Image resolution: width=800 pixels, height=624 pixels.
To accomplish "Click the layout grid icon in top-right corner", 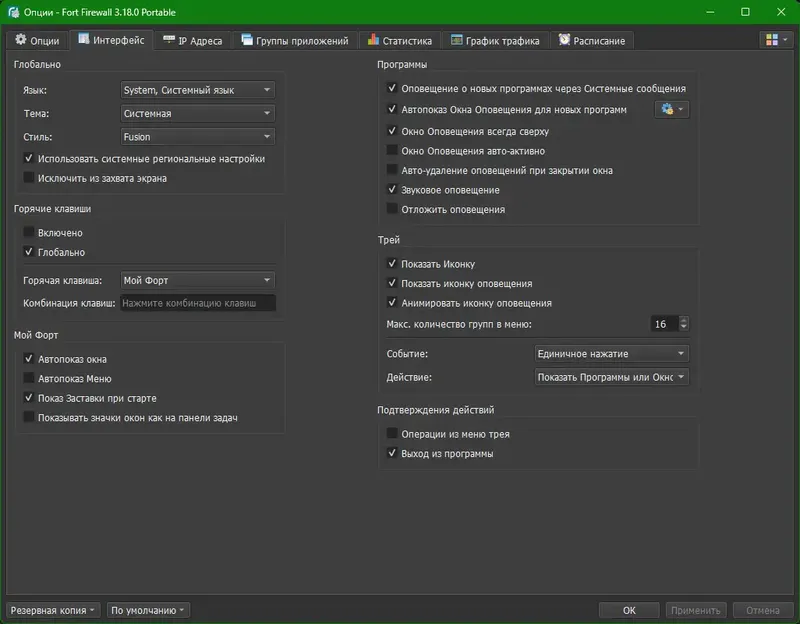I will coord(772,38).
